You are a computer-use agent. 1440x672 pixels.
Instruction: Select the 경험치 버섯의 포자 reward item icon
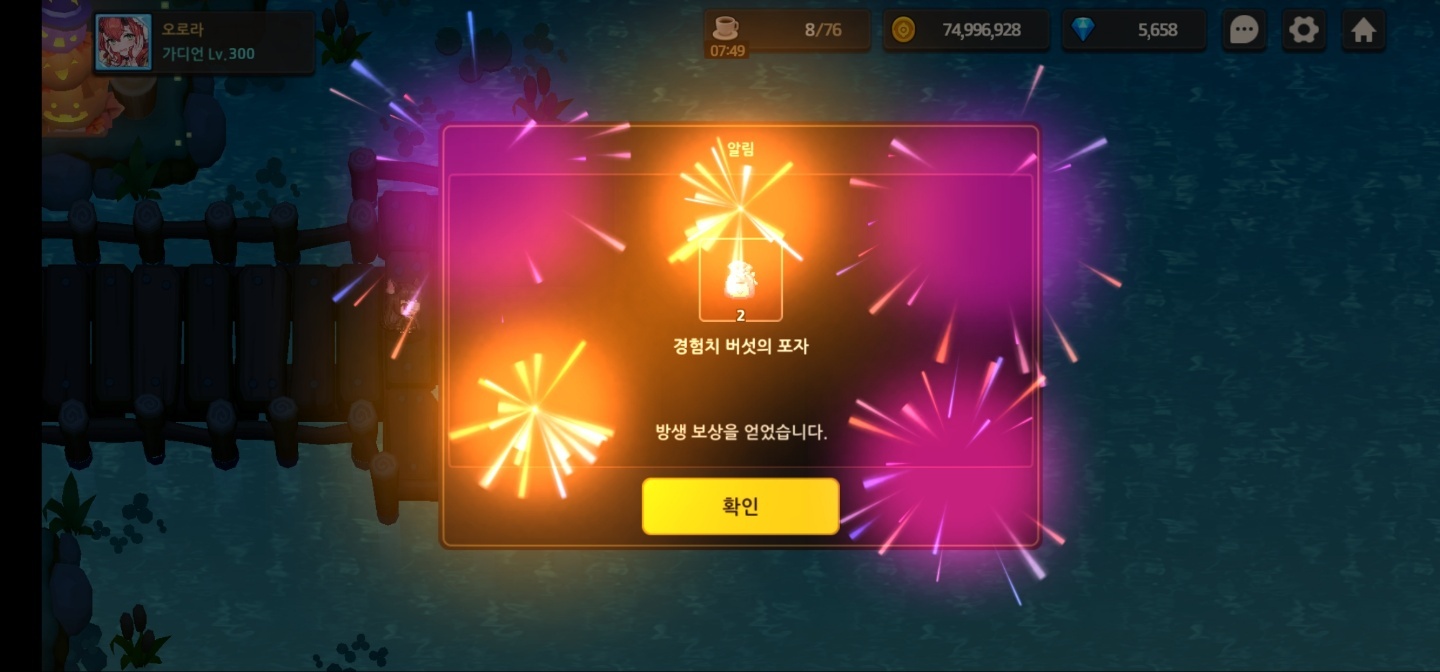click(x=740, y=280)
